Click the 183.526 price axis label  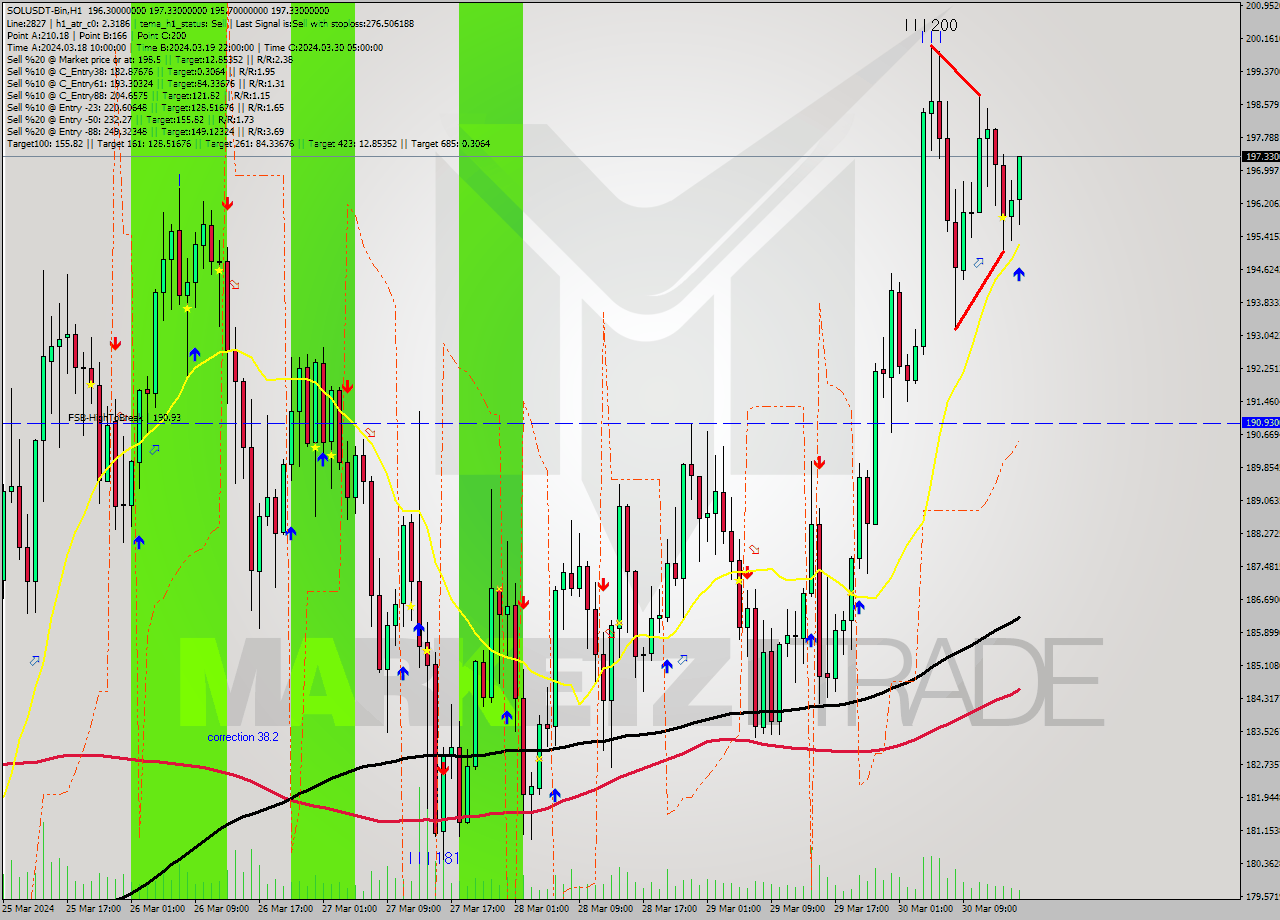(x=1261, y=731)
